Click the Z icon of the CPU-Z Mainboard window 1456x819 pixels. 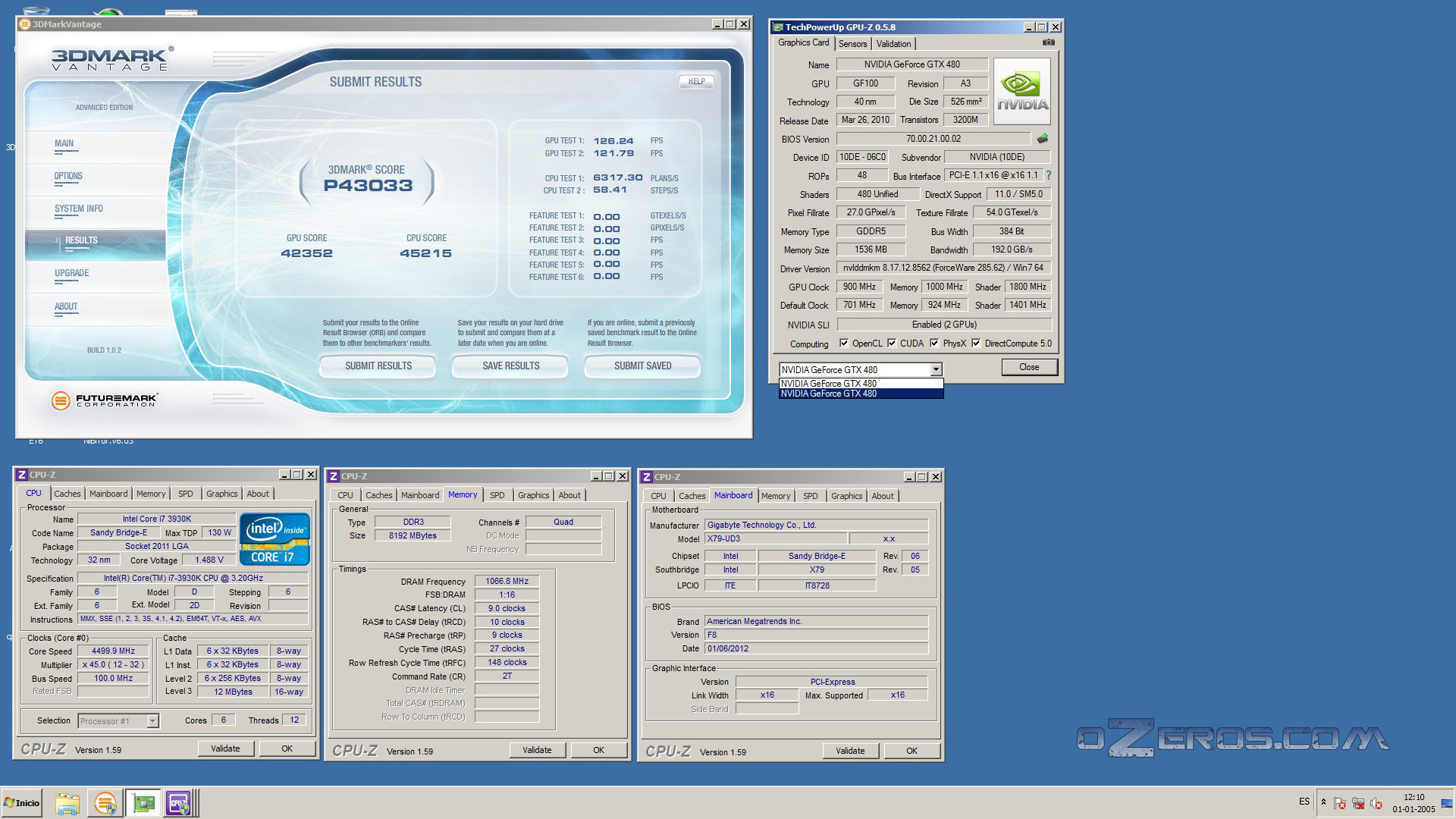pos(646,477)
